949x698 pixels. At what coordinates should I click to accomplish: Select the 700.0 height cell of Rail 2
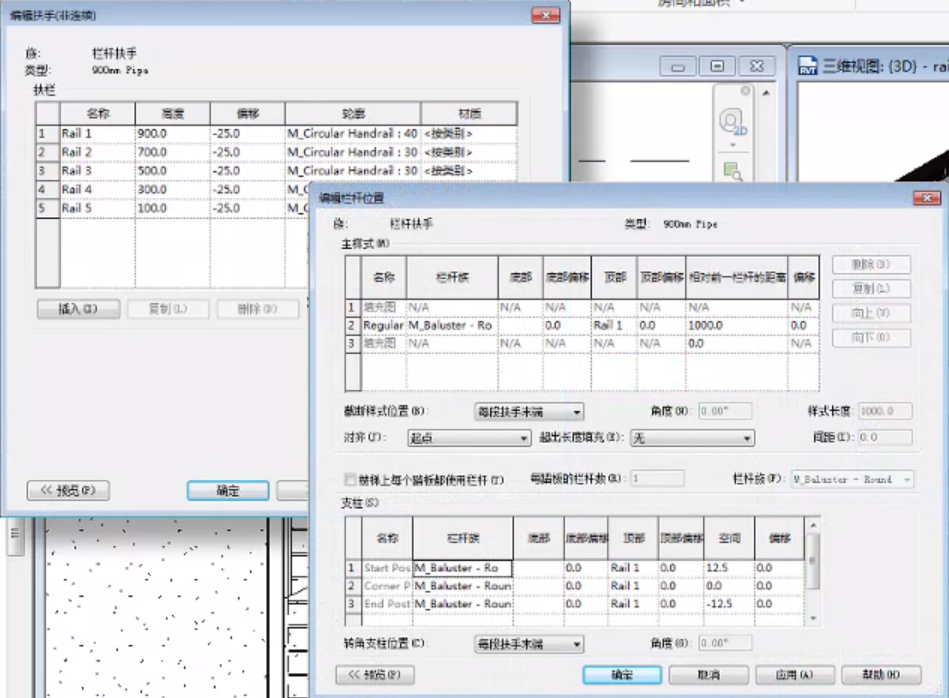[172, 152]
